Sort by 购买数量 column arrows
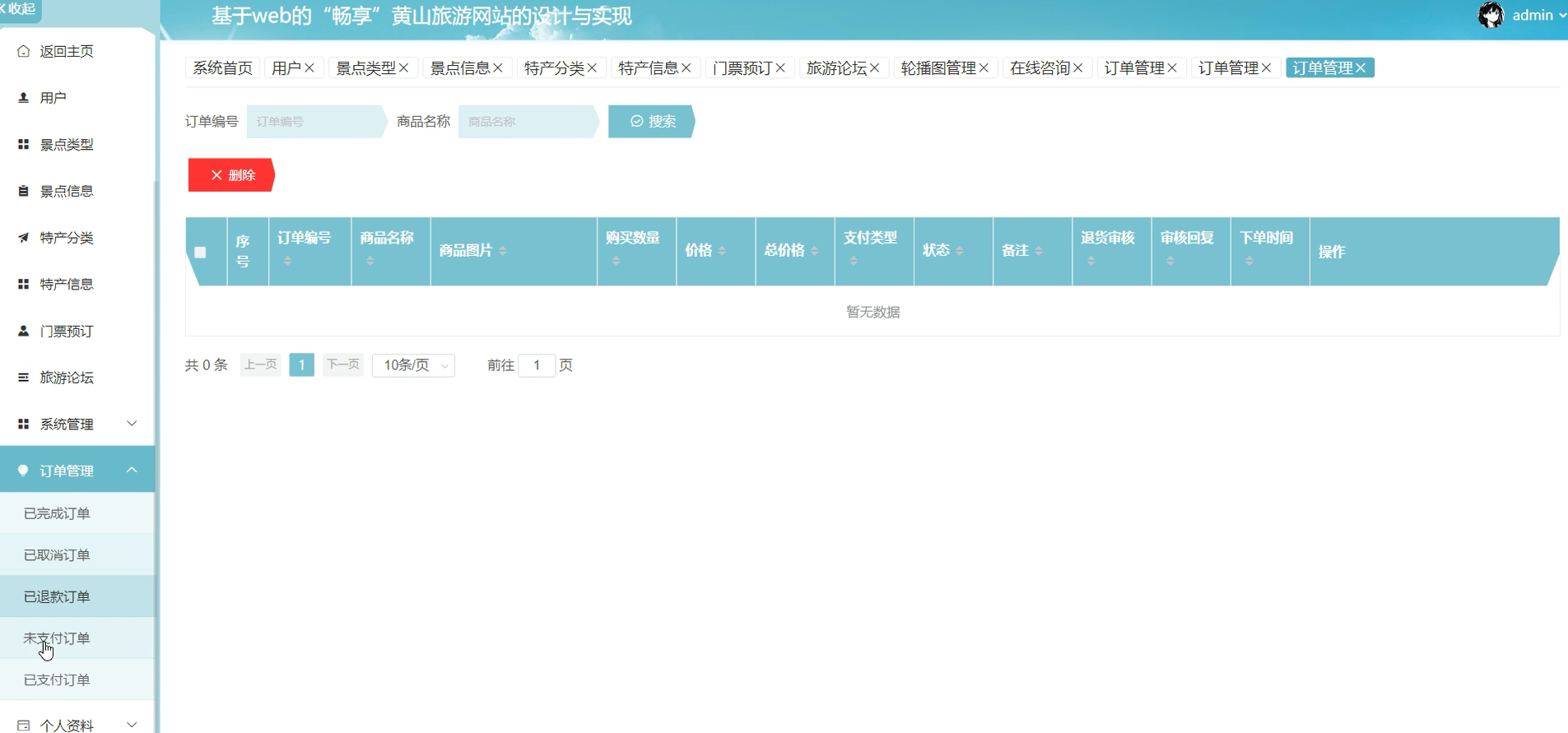Screen dimensions: 1568x733 [616, 261]
